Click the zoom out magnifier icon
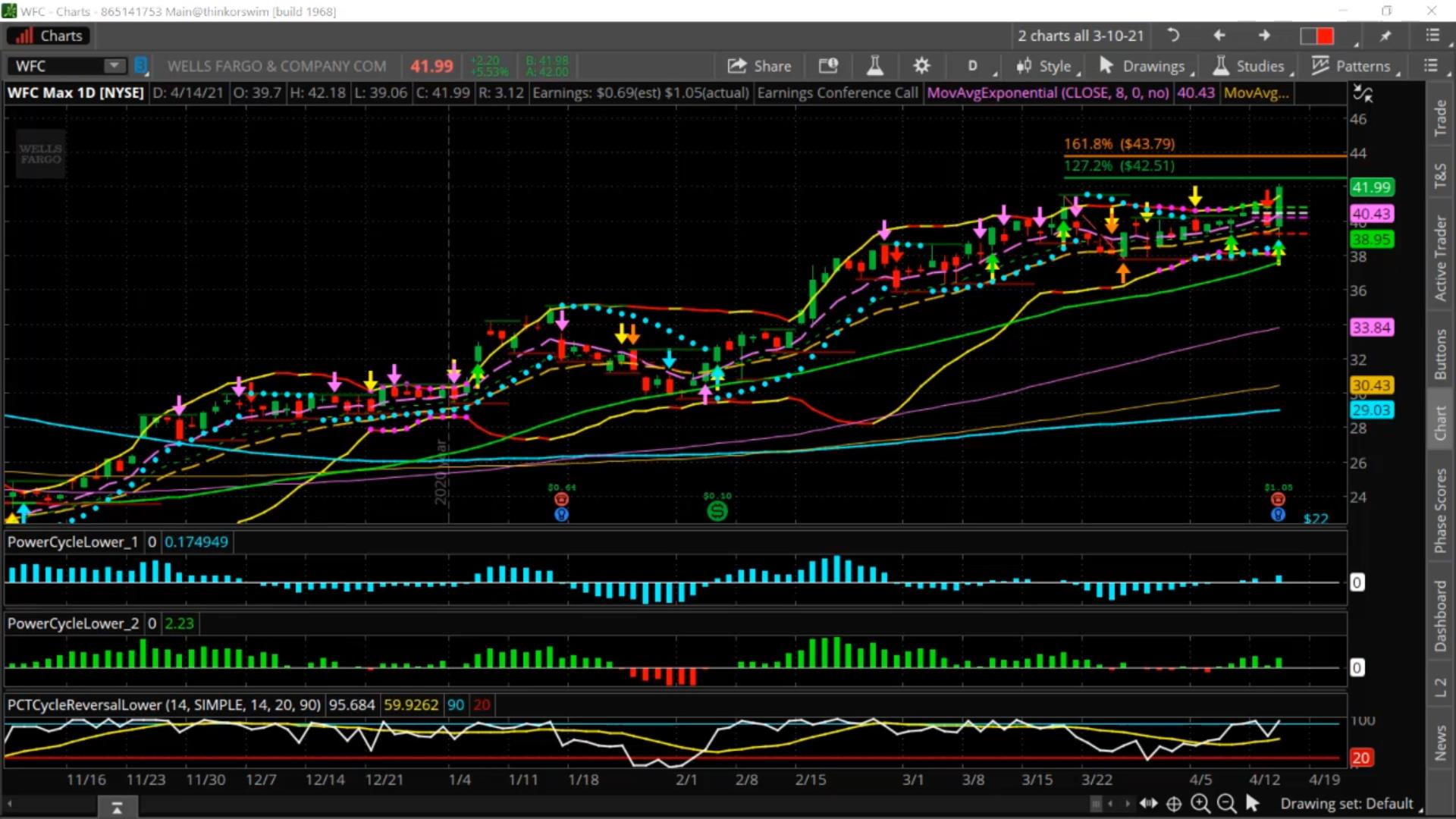This screenshot has width=1456, height=819. pos(1226,803)
